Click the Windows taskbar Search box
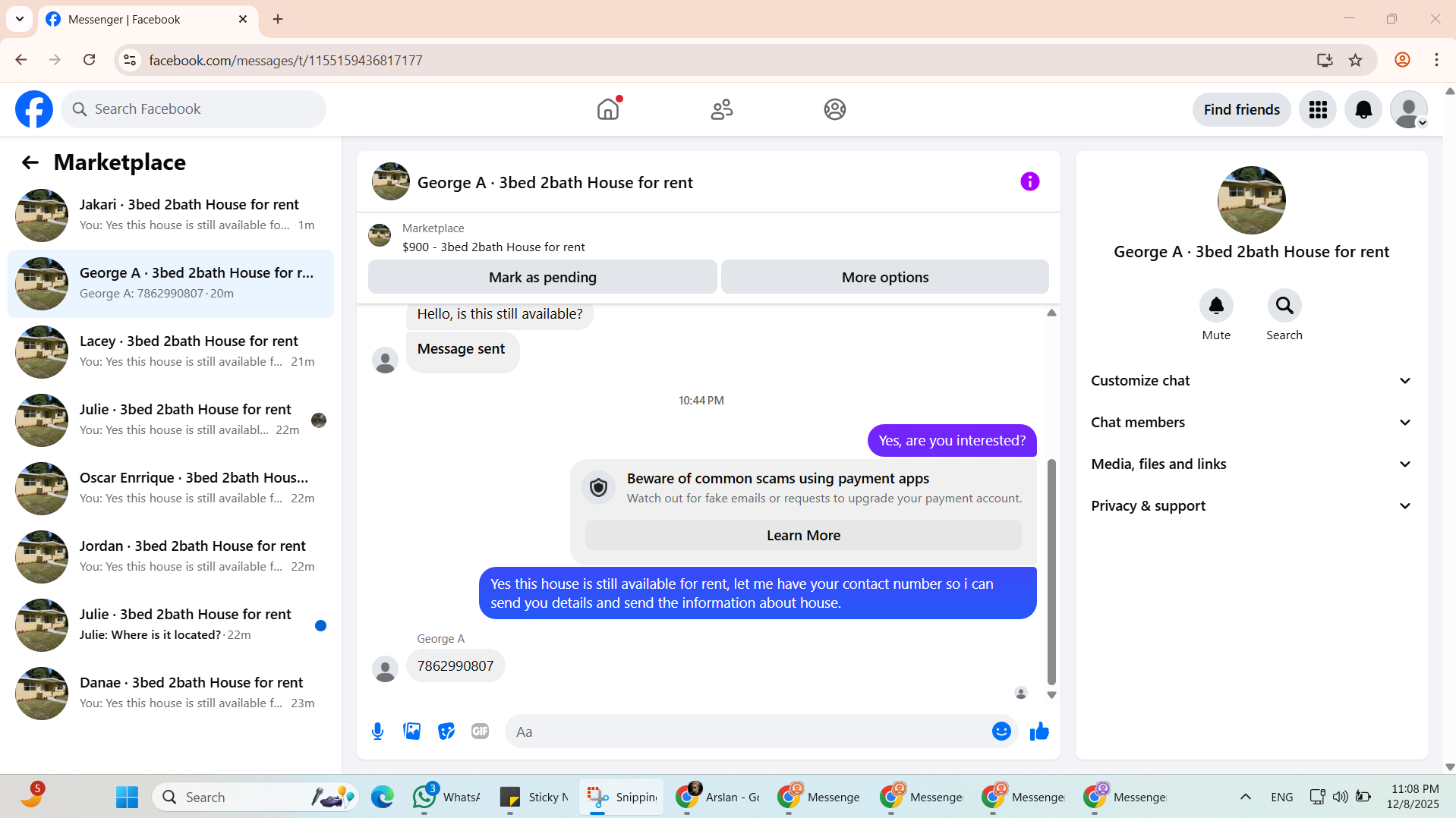 pos(256,797)
